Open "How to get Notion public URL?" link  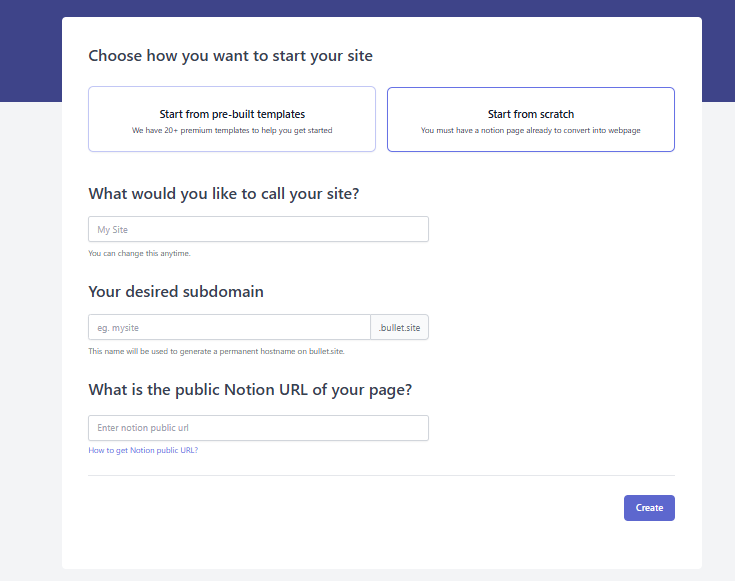pyautogui.click(x=143, y=451)
